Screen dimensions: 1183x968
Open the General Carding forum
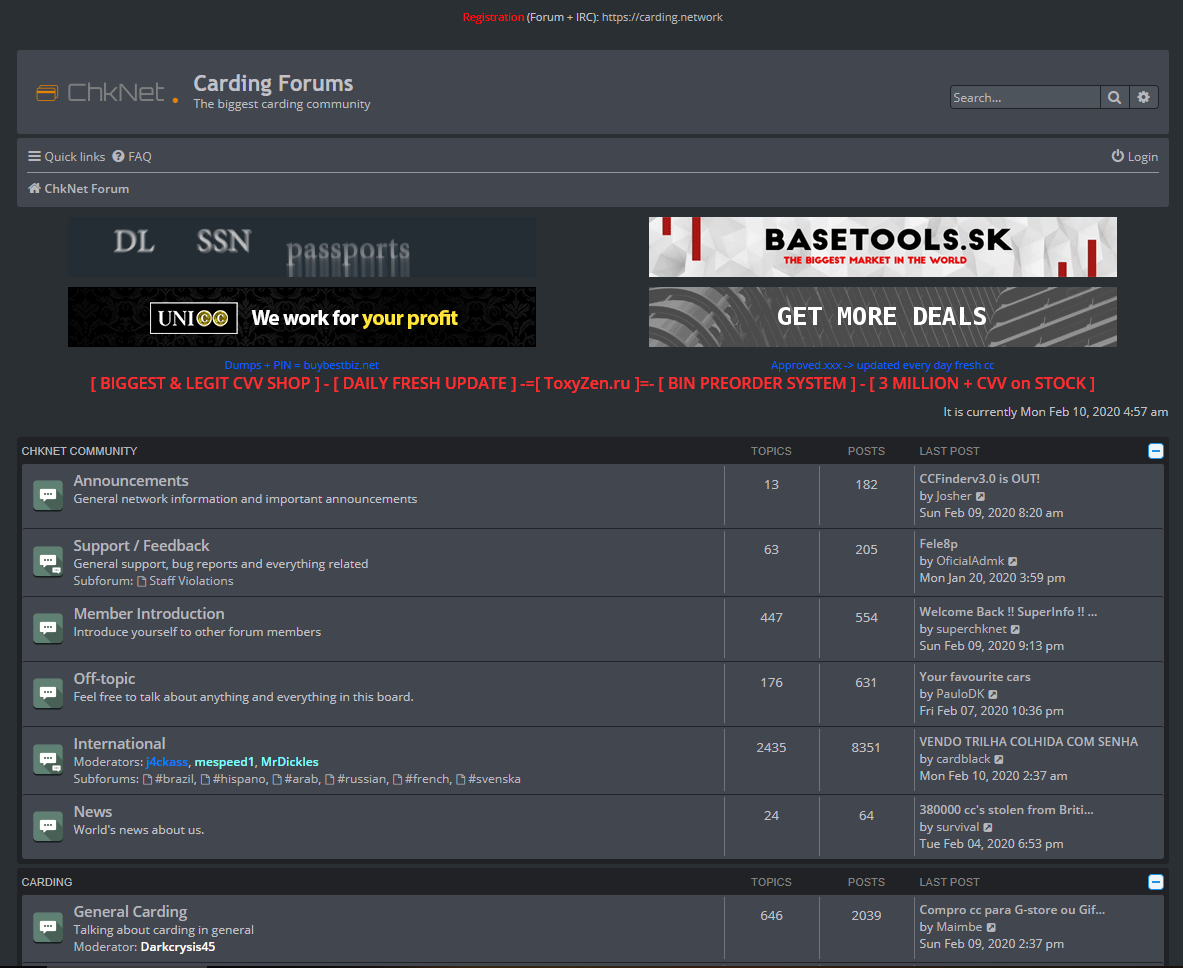click(130, 911)
